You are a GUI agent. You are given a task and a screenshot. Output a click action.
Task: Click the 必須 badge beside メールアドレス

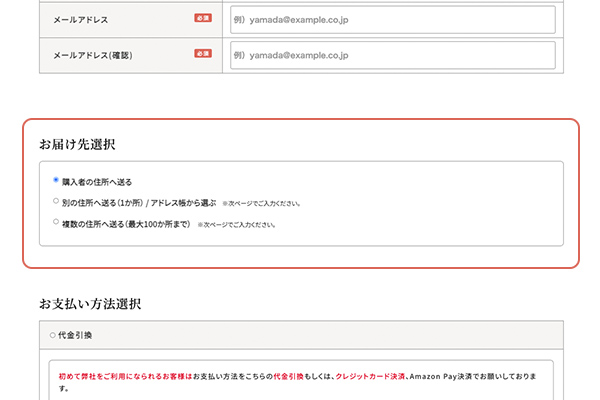point(203,18)
